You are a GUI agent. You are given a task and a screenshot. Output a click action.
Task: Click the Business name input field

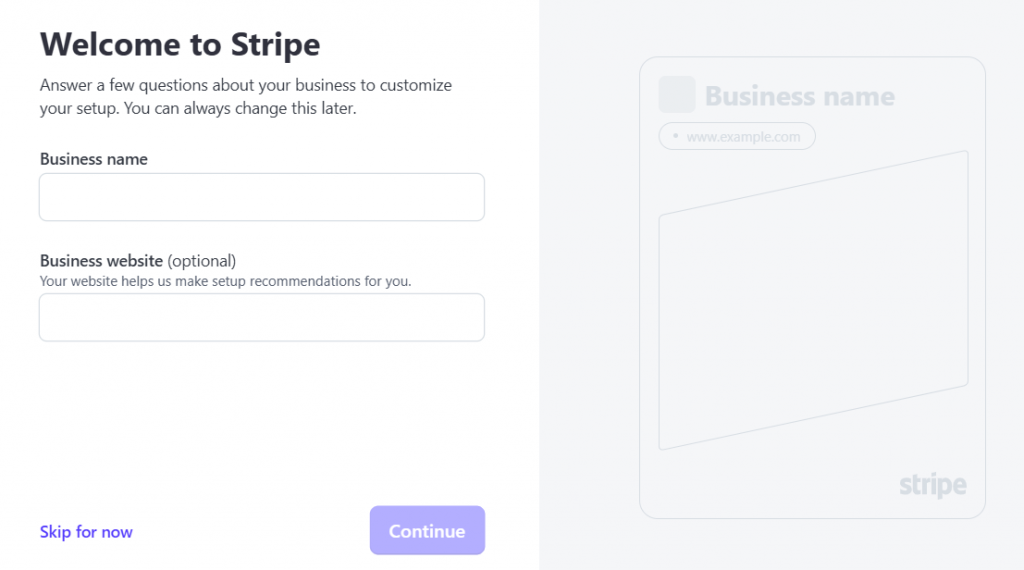point(261,197)
